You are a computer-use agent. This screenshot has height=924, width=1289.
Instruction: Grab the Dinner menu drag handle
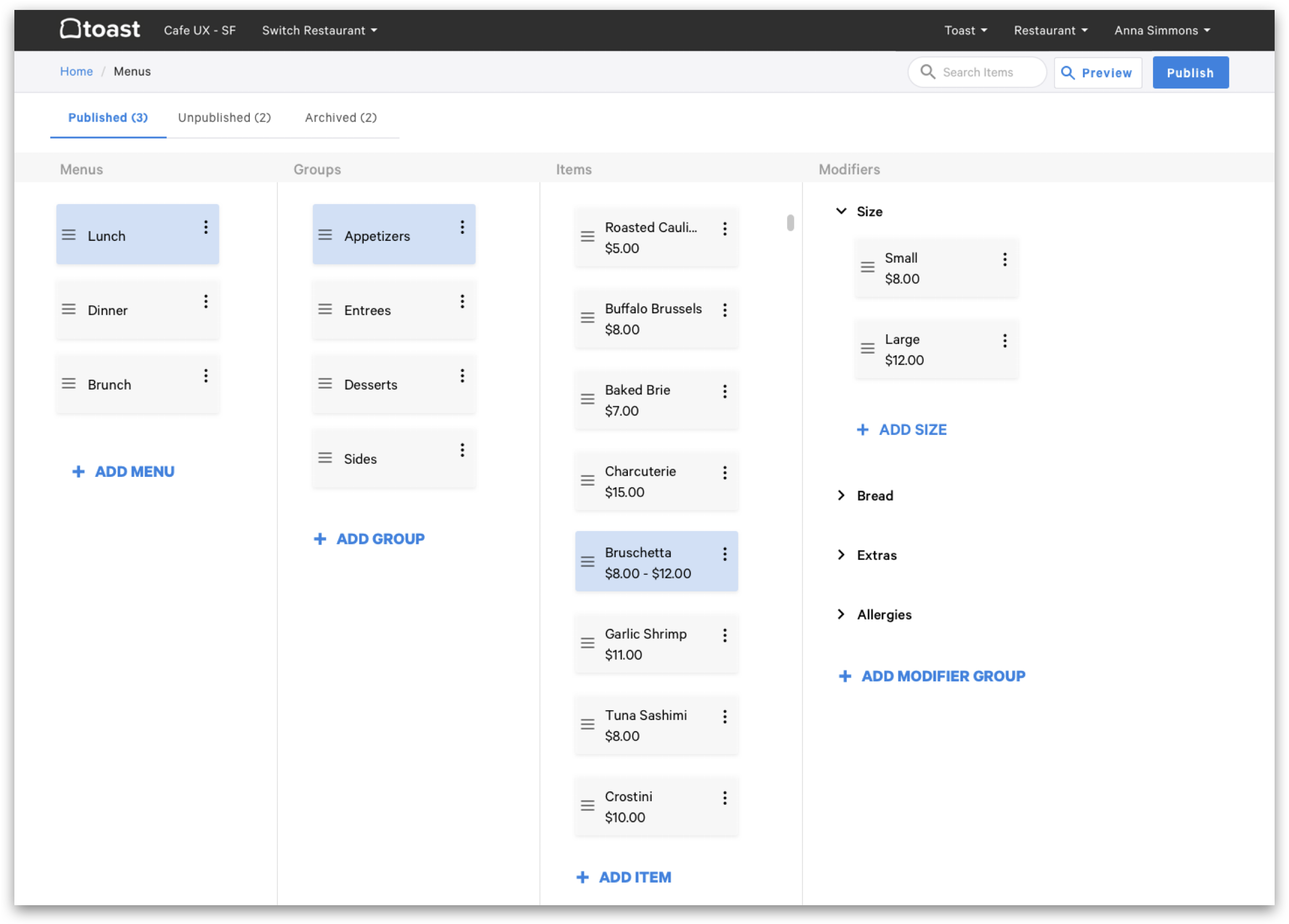(69, 309)
